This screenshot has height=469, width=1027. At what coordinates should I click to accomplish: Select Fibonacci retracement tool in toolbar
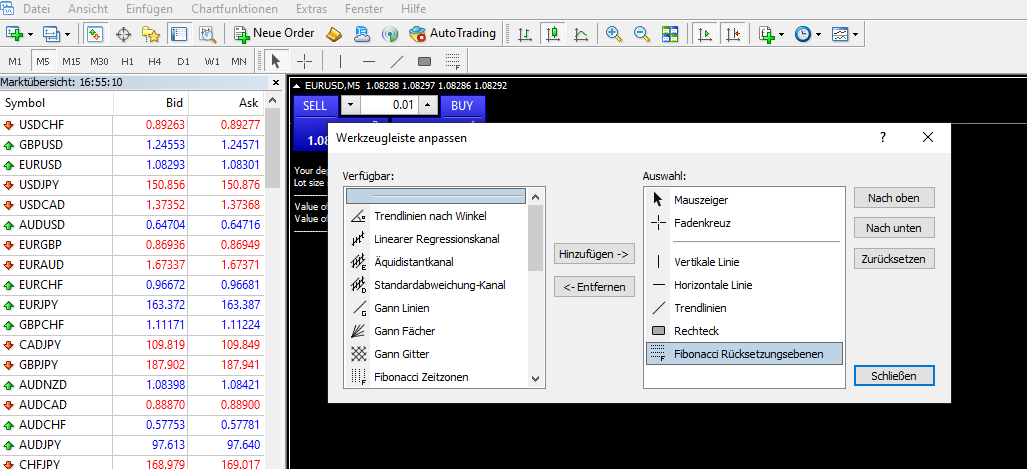[x=453, y=62]
